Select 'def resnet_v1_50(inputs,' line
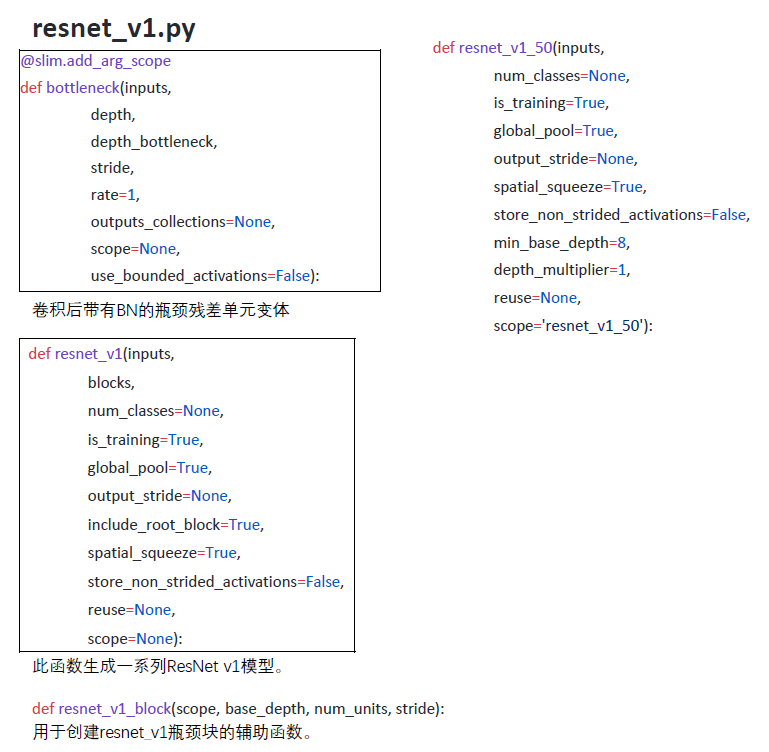The image size is (769, 752). point(518,48)
